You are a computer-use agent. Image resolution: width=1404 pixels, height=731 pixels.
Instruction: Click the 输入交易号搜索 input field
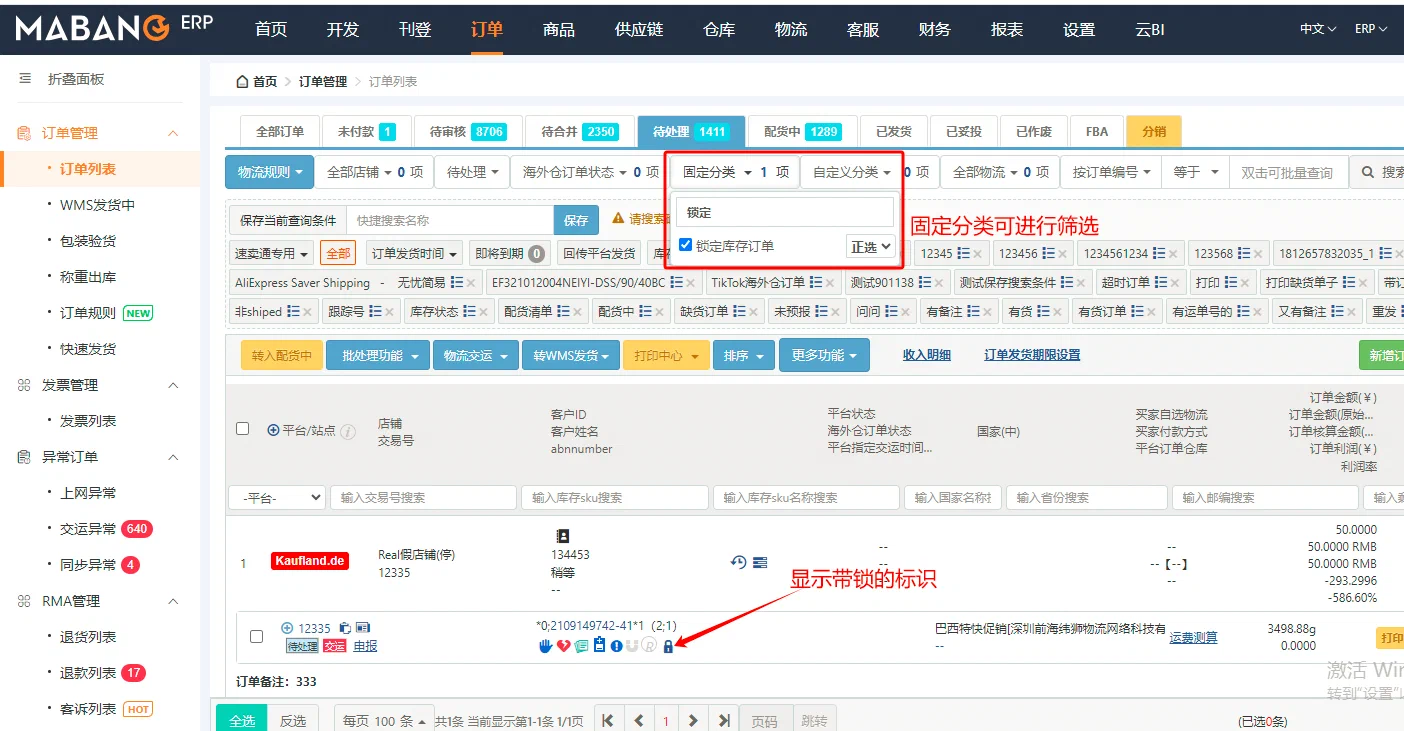point(423,497)
